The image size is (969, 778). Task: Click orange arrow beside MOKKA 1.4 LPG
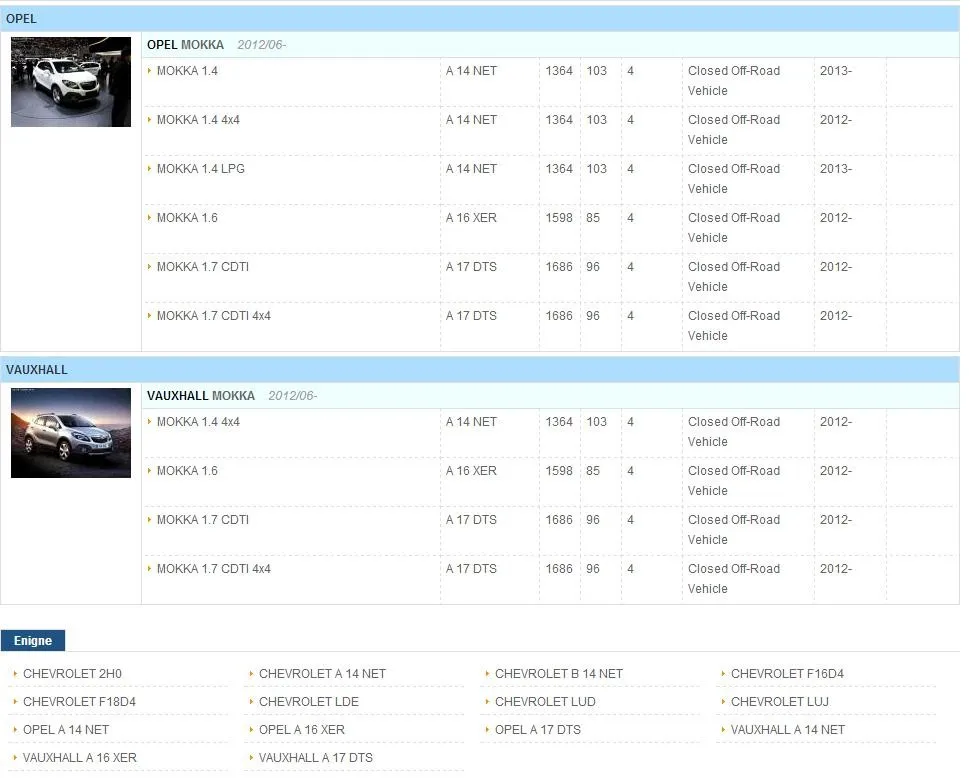[x=149, y=169]
